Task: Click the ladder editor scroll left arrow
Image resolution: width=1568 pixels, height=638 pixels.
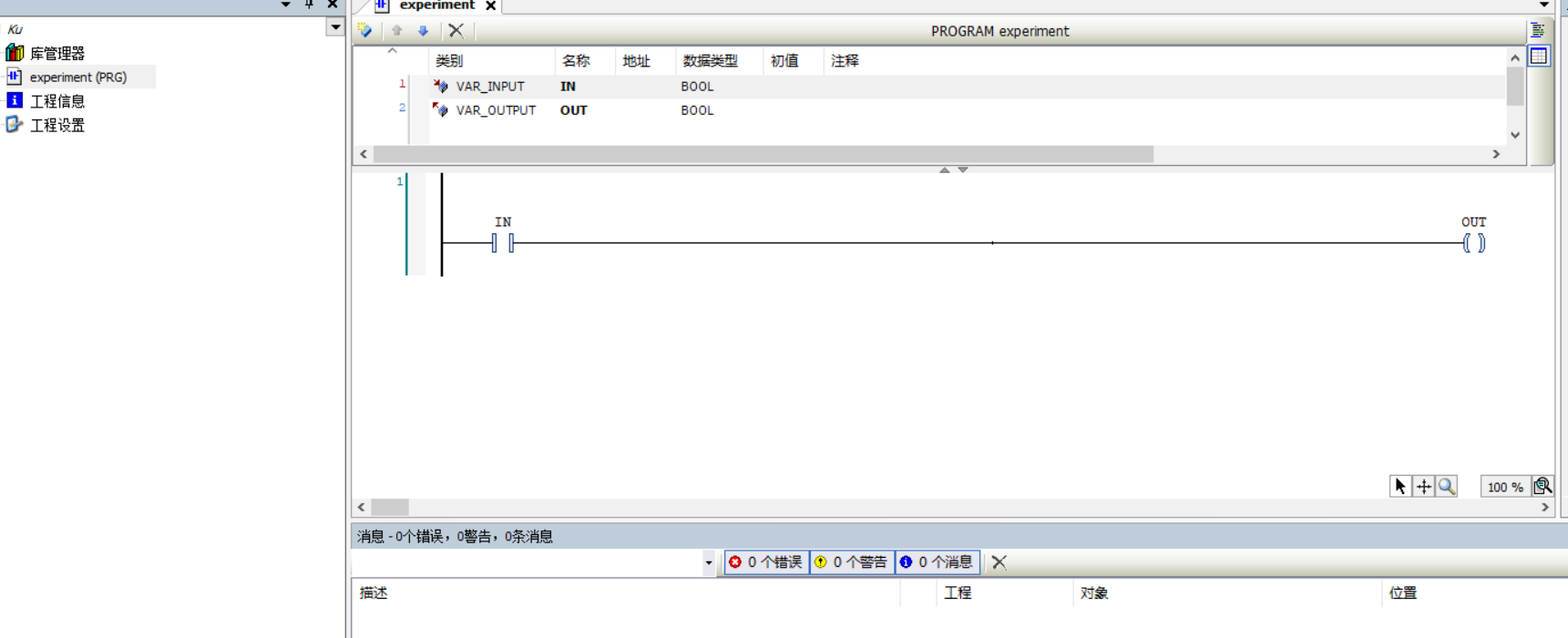Action: (362, 507)
